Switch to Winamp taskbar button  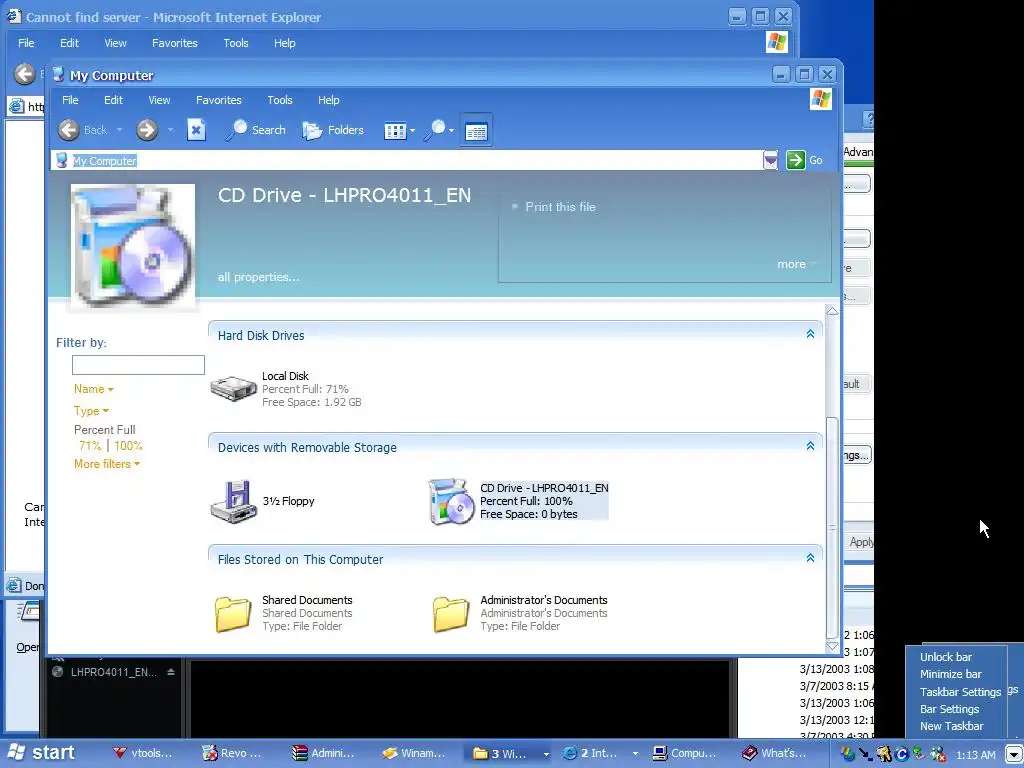click(414, 754)
